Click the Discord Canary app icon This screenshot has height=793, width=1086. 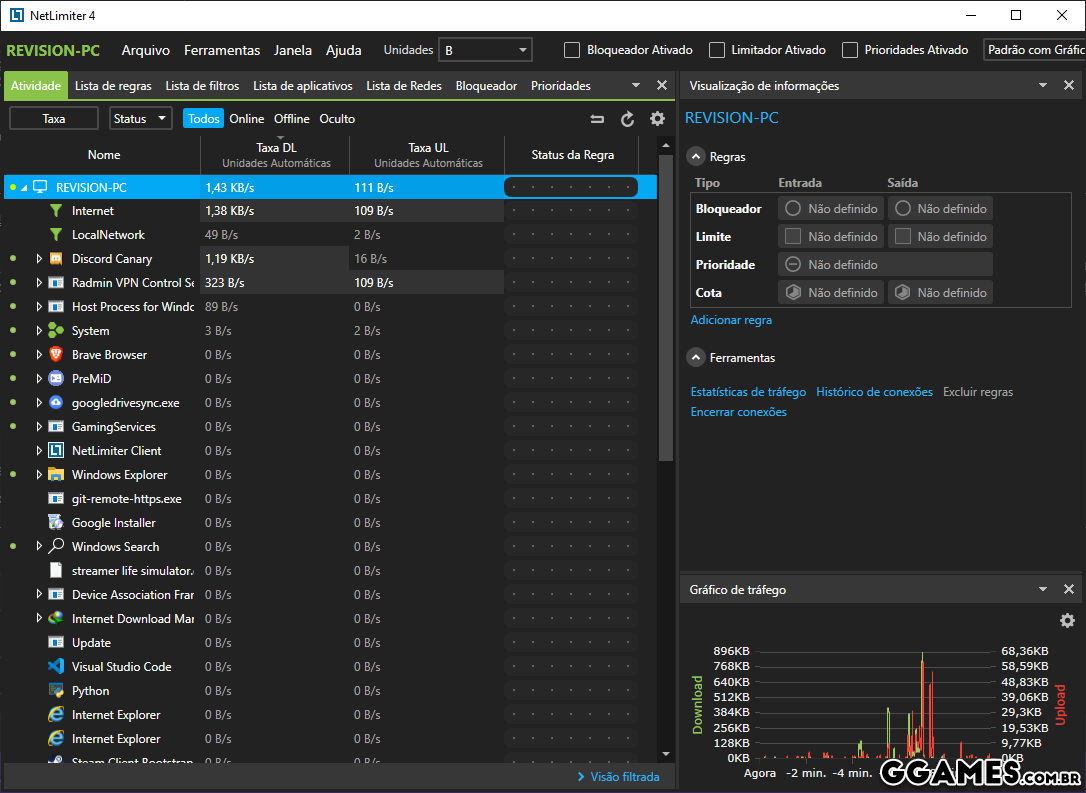[x=56, y=259]
